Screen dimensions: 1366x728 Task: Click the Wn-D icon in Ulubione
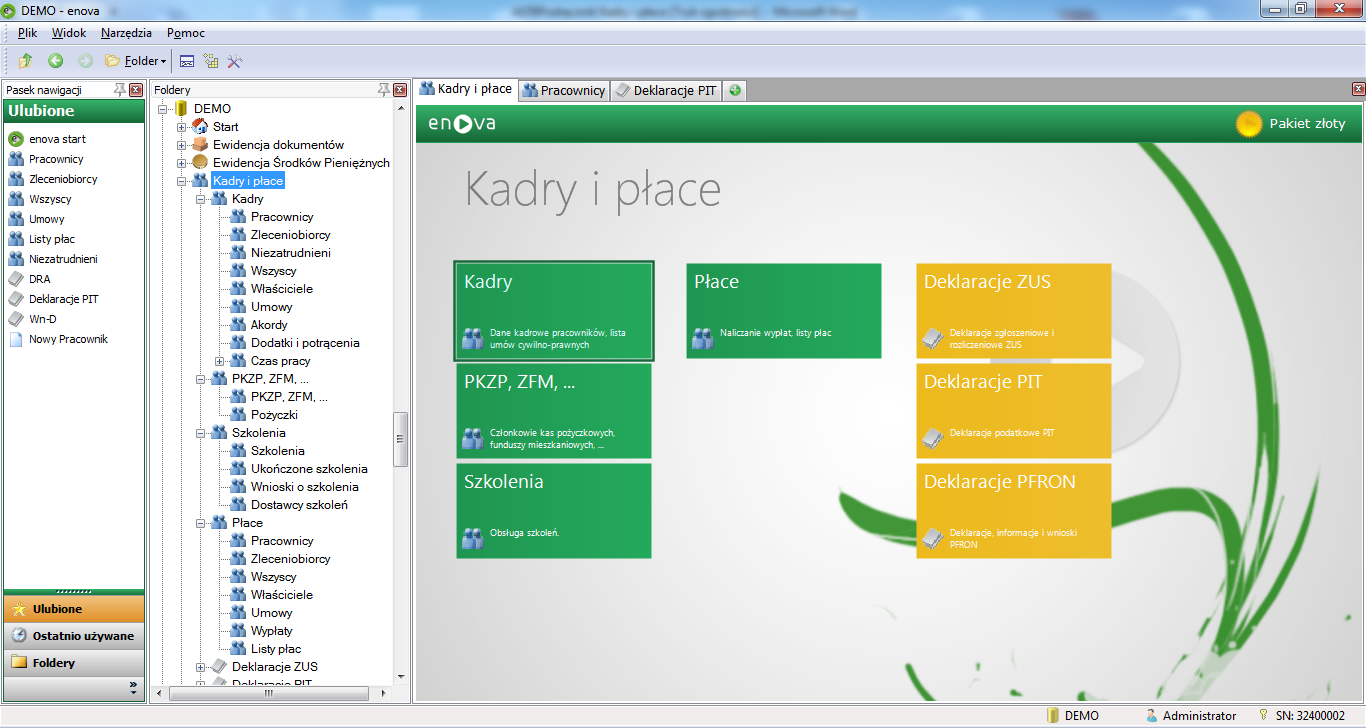16,319
